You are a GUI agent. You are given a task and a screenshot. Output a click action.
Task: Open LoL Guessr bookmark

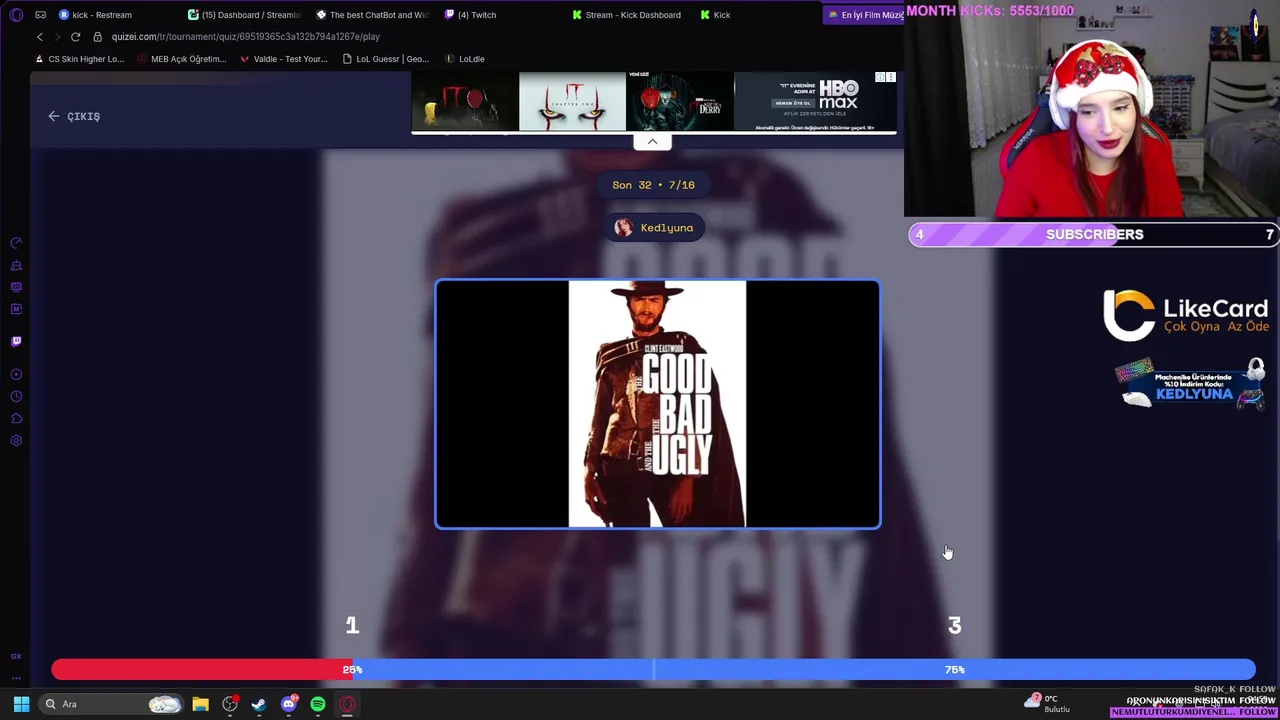click(x=385, y=59)
